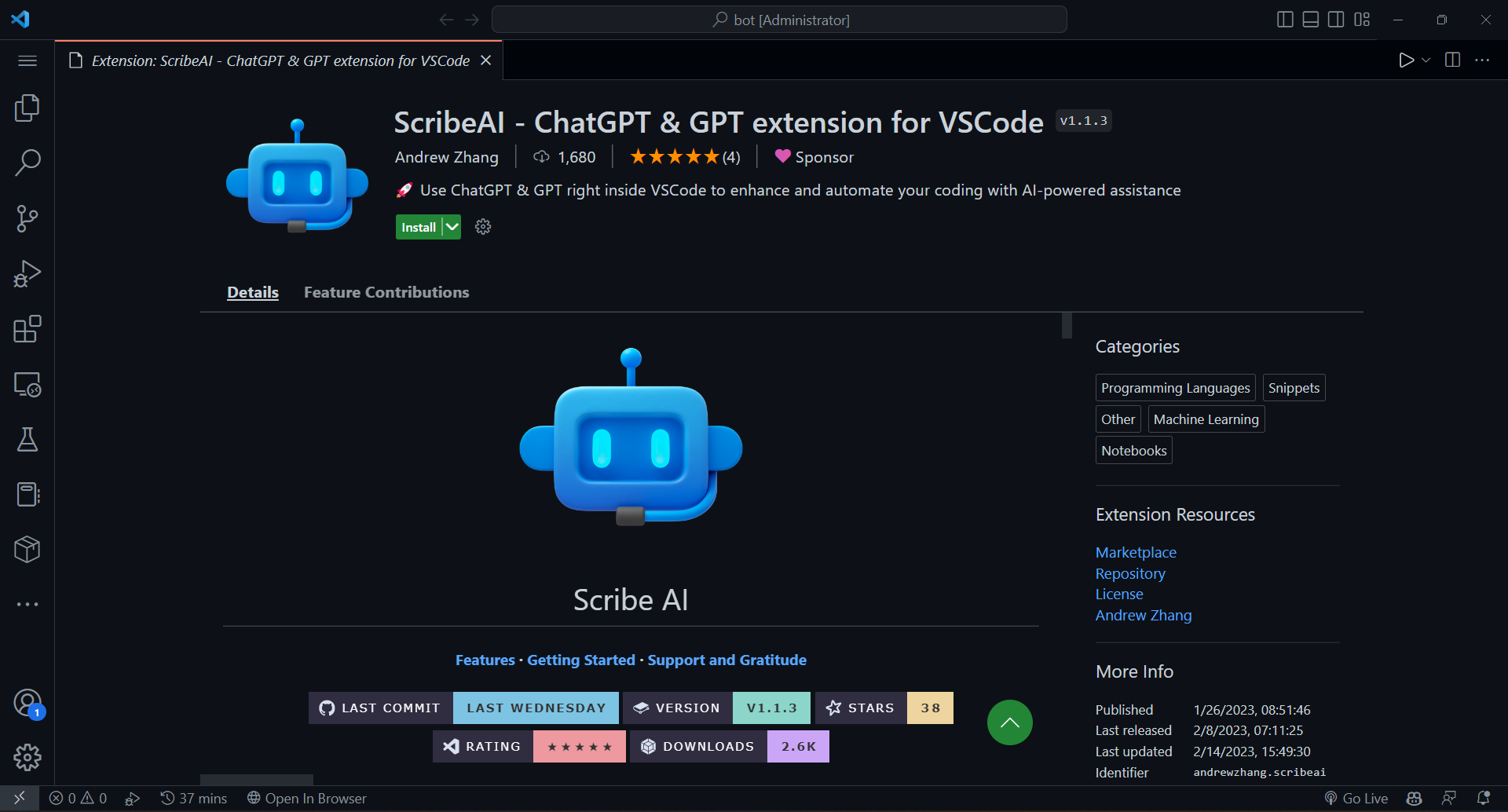Open the Testing flask view

[x=27, y=440]
